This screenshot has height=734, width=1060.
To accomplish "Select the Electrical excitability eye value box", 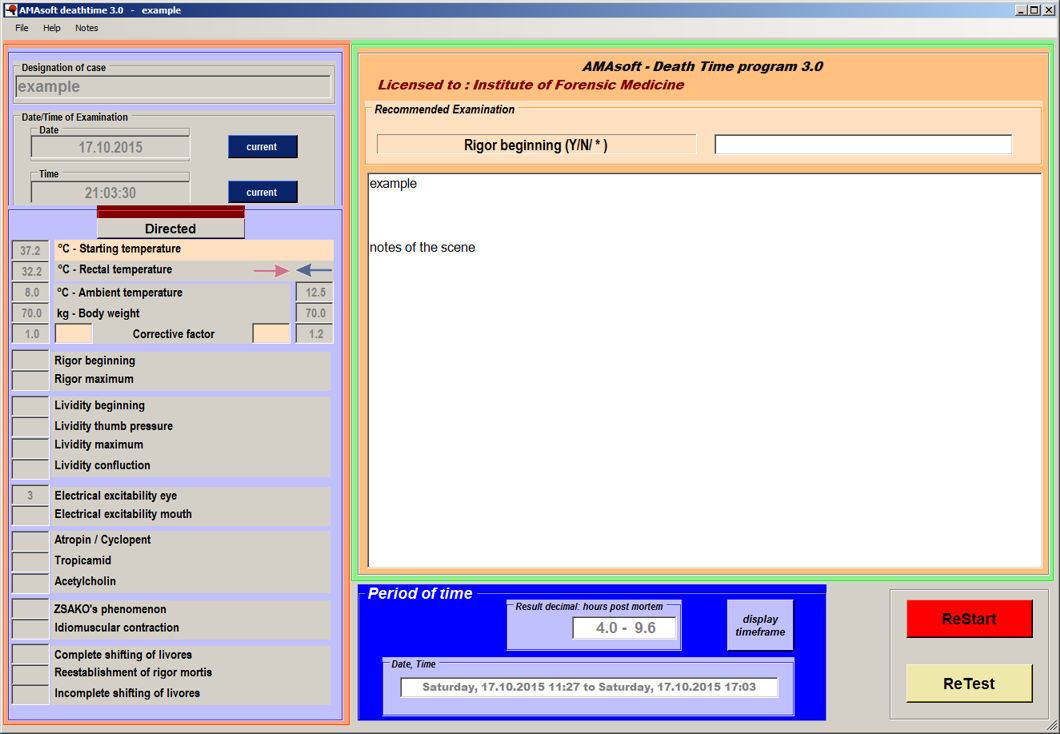I will click(30, 496).
